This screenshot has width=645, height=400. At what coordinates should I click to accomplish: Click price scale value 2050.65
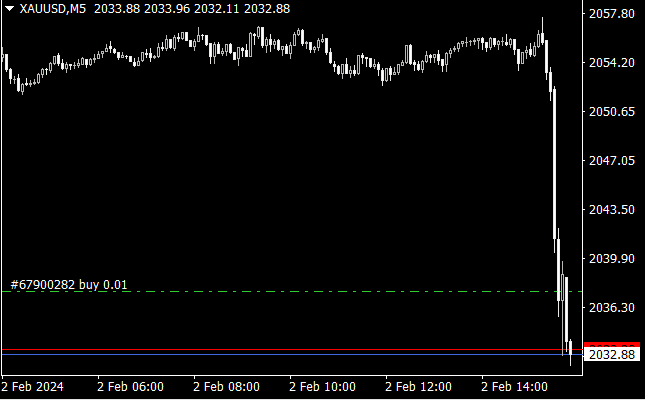click(x=612, y=112)
